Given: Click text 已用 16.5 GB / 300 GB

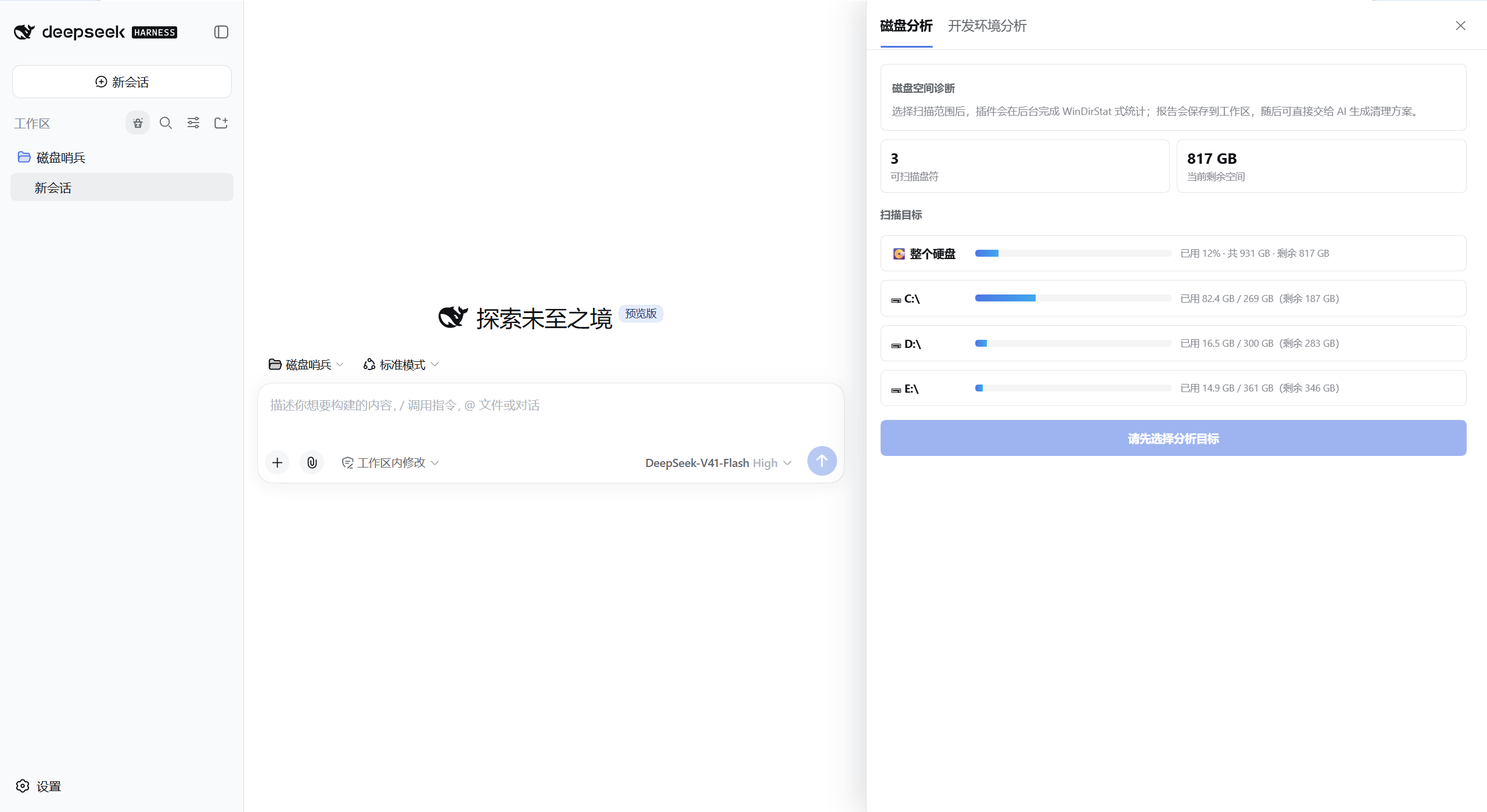Looking at the screenshot, I should [x=1227, y=343].
